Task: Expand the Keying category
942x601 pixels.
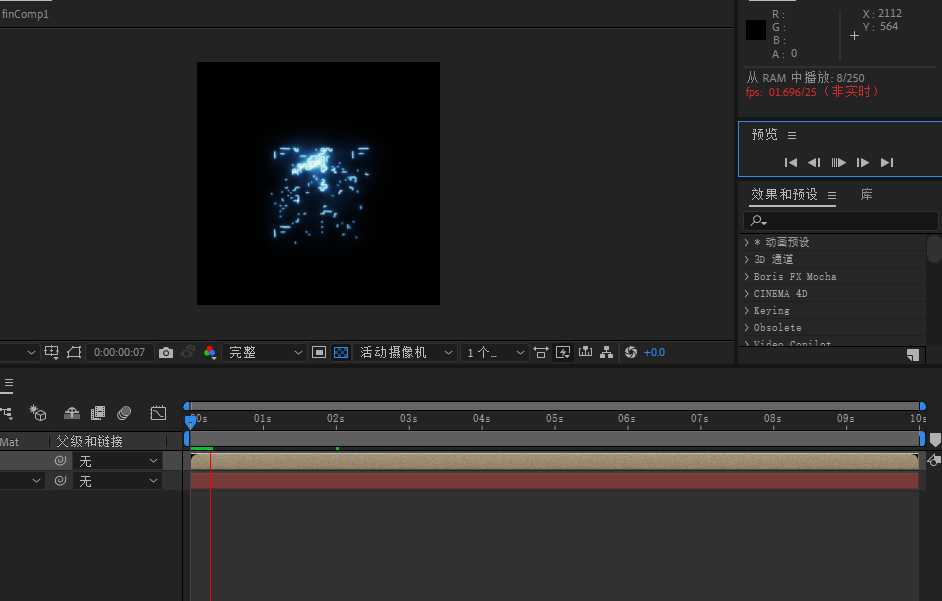Action: 747,311
